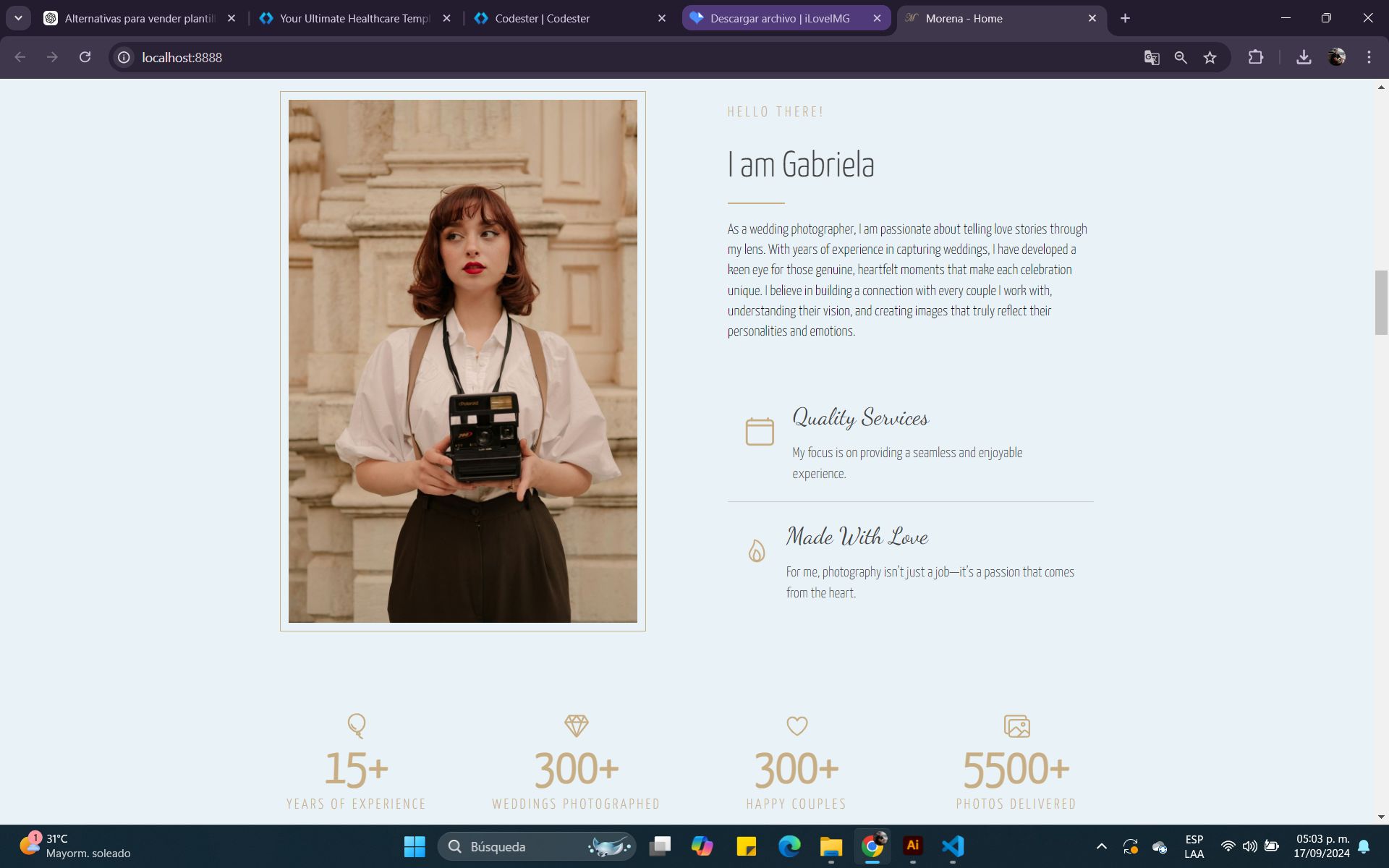Open the Chrome extensions puzzle icon
The image size is (1389, 868).
1256,57
